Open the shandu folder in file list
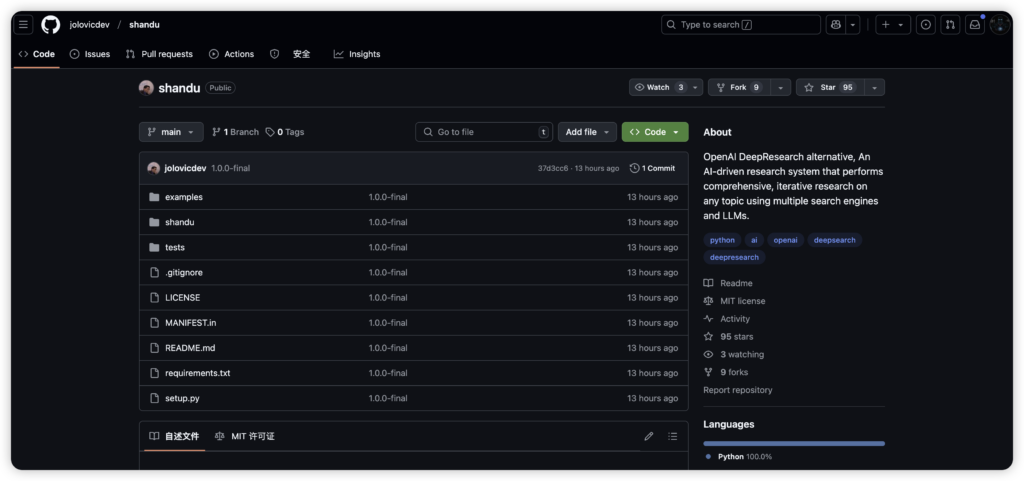This screenshot has width=1024, height=481. [x=180, y=222]
